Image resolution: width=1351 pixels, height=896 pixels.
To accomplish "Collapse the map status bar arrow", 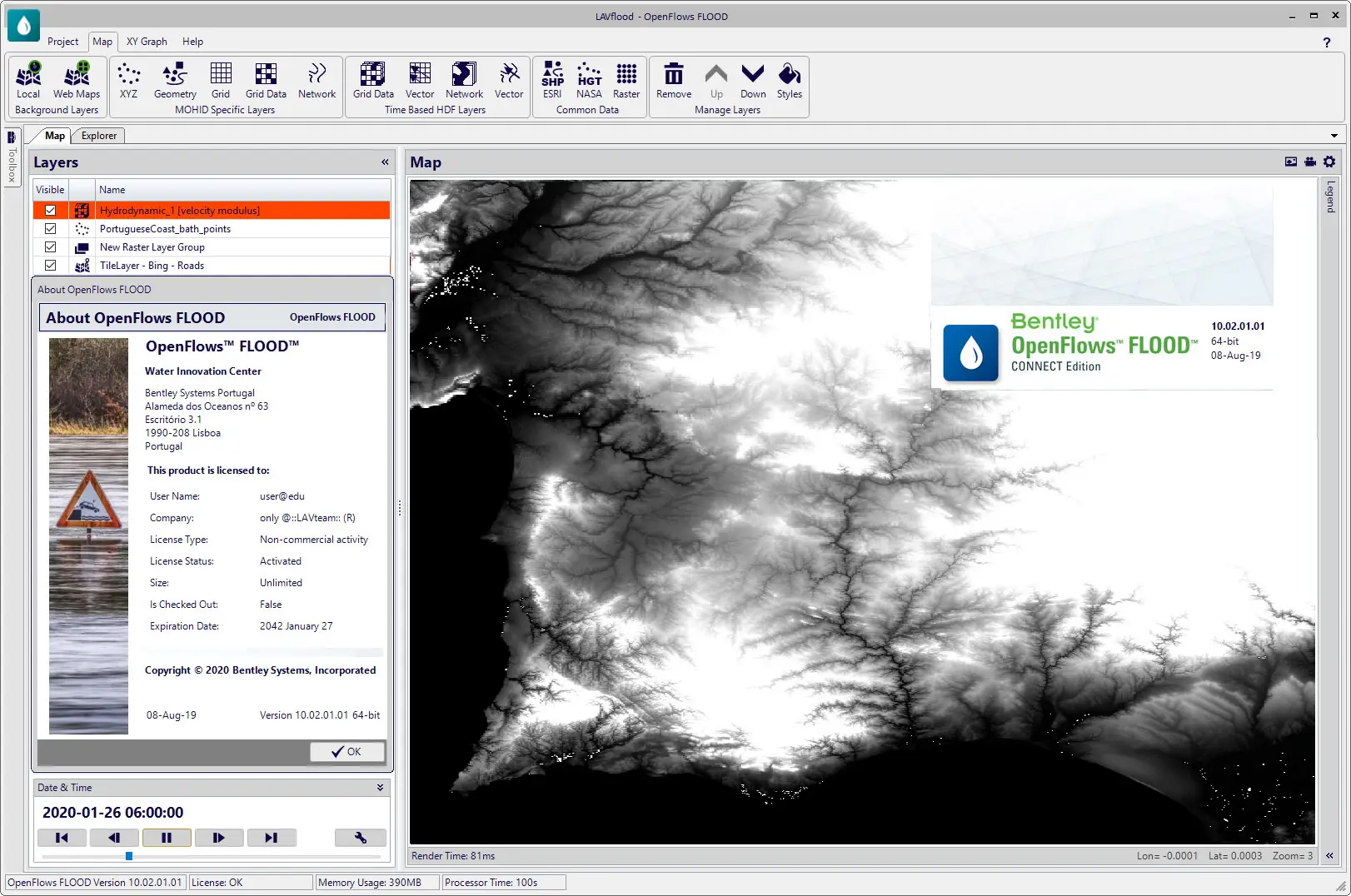I will point(1329,856).
